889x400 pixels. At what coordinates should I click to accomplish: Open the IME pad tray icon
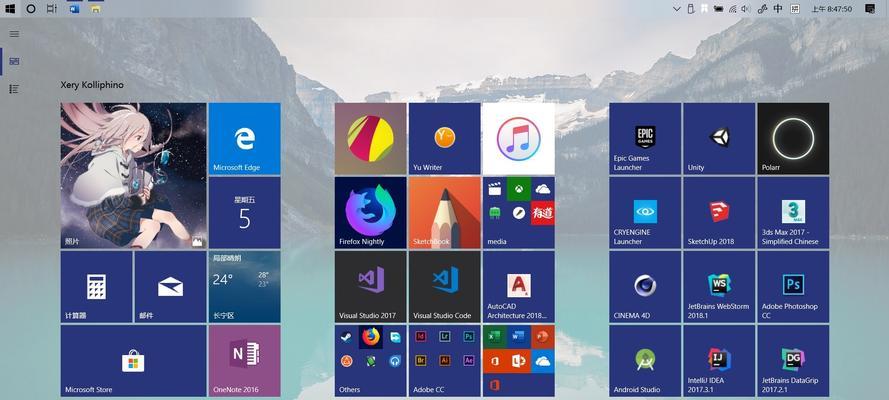[795, 8]
